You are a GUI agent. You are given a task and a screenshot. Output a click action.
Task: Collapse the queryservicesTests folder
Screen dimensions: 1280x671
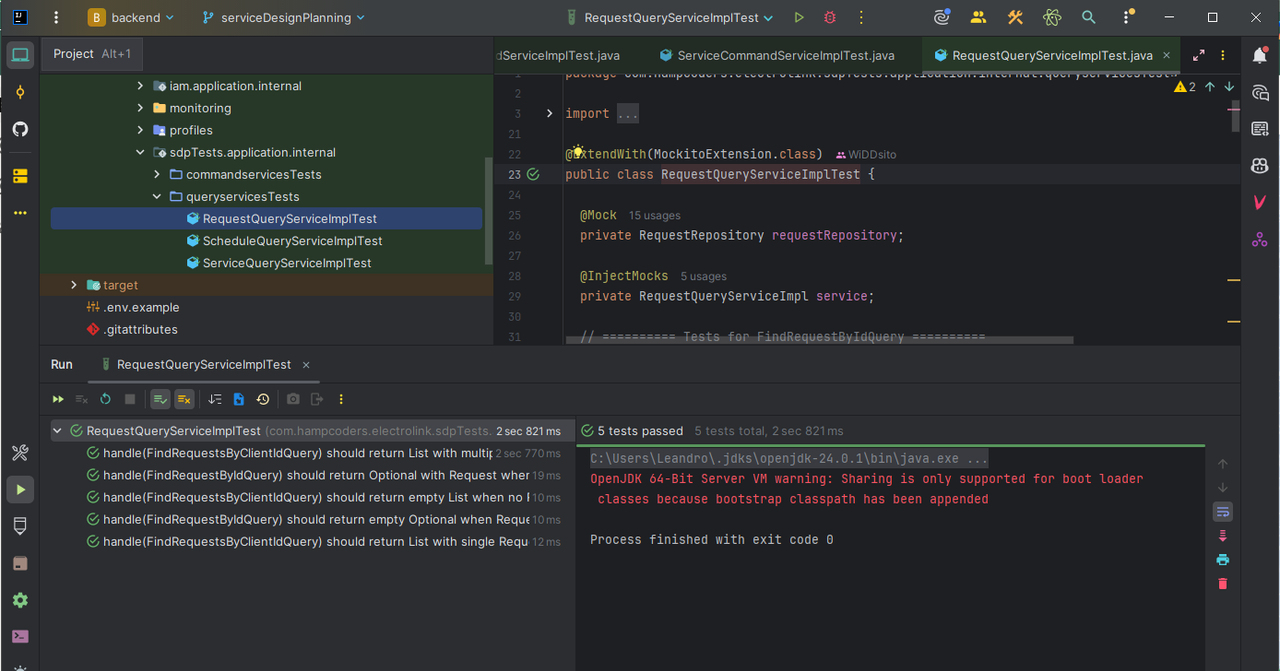[x=157, y=197]
